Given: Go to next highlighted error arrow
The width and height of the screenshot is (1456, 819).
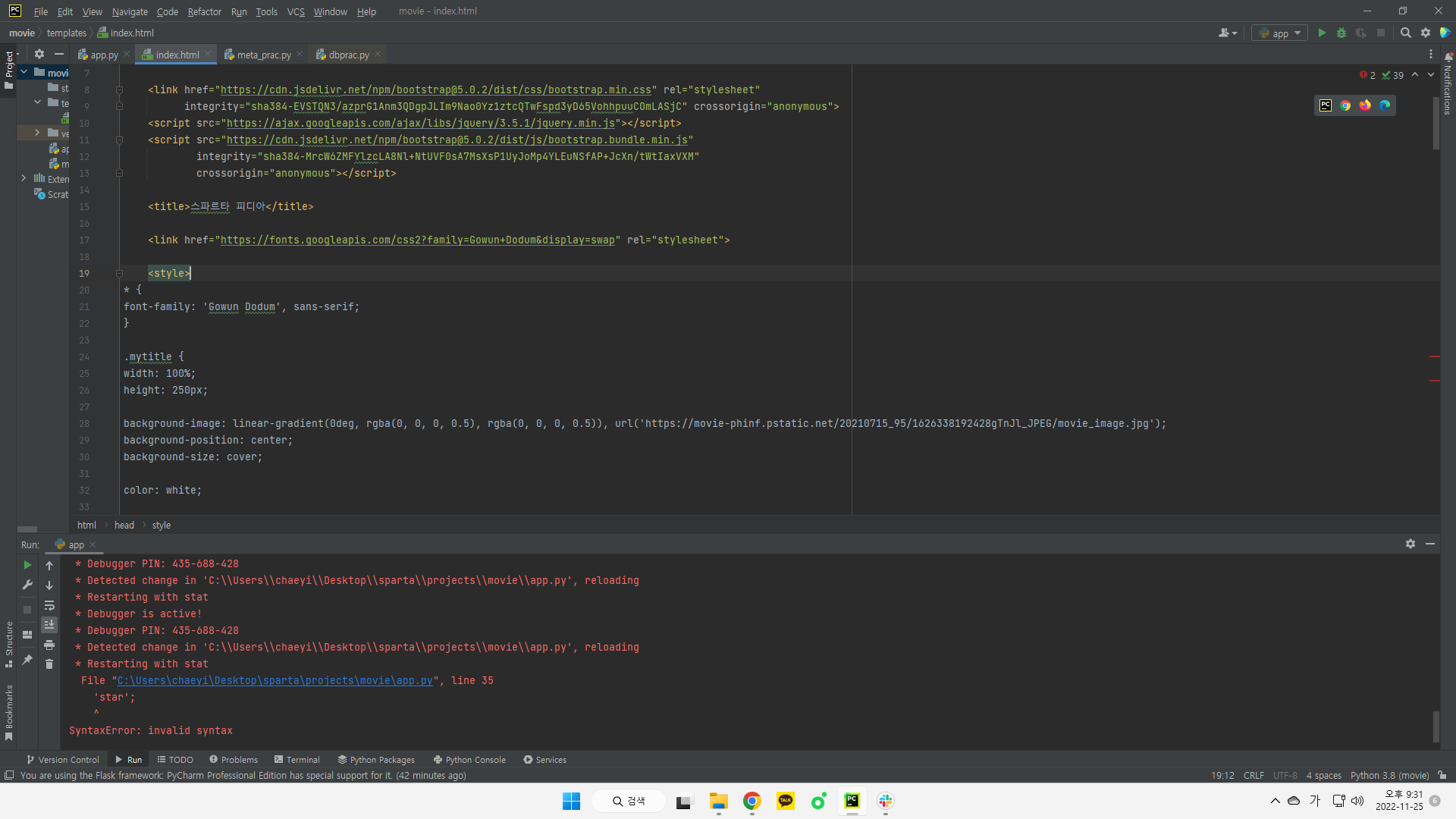Looking at the screenshot, I should pyautogui.click(x=1431, y=75).
